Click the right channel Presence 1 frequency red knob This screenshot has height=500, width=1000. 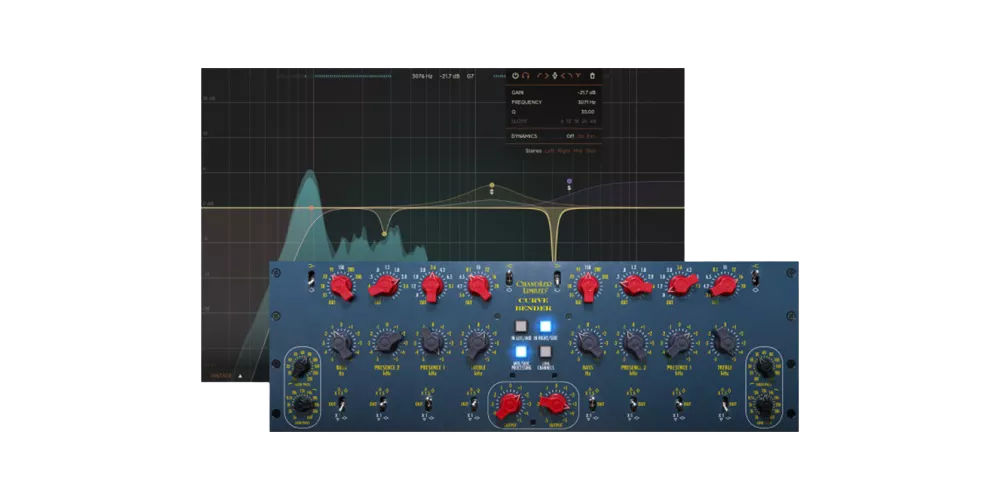pyautogui.click(x=682, y=284)
